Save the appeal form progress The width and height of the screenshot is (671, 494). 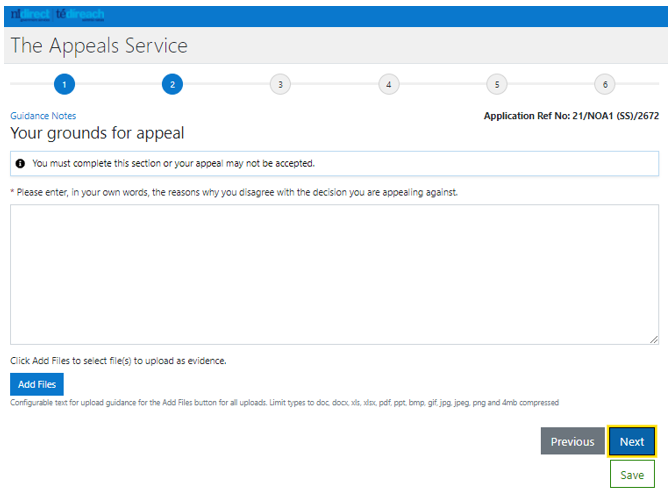tap(632, 474)
